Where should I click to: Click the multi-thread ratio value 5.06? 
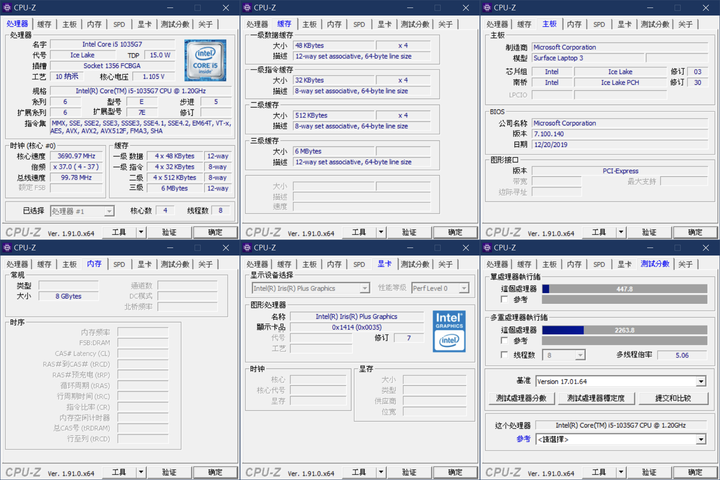pos(682,355)
